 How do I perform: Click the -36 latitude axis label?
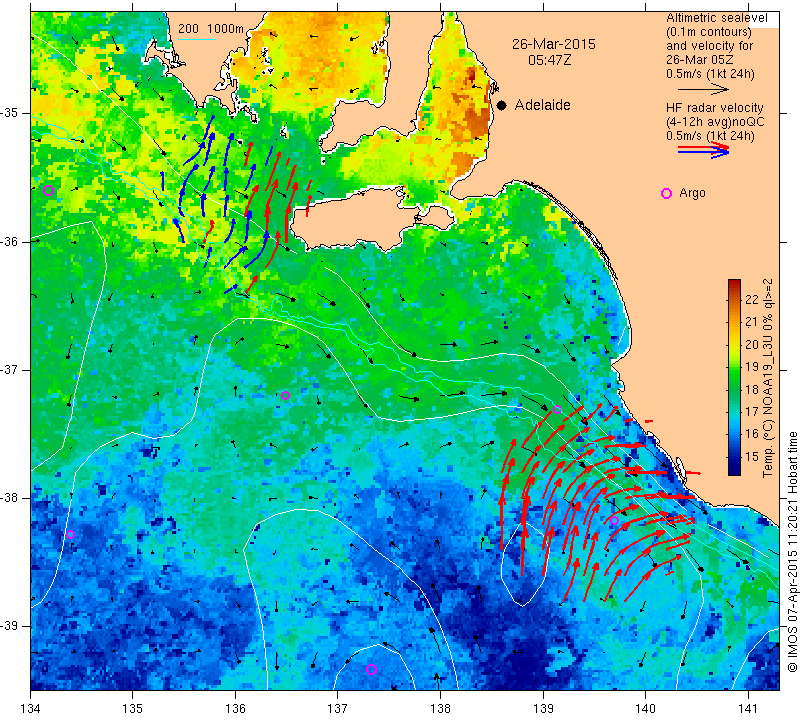point(11,241)
